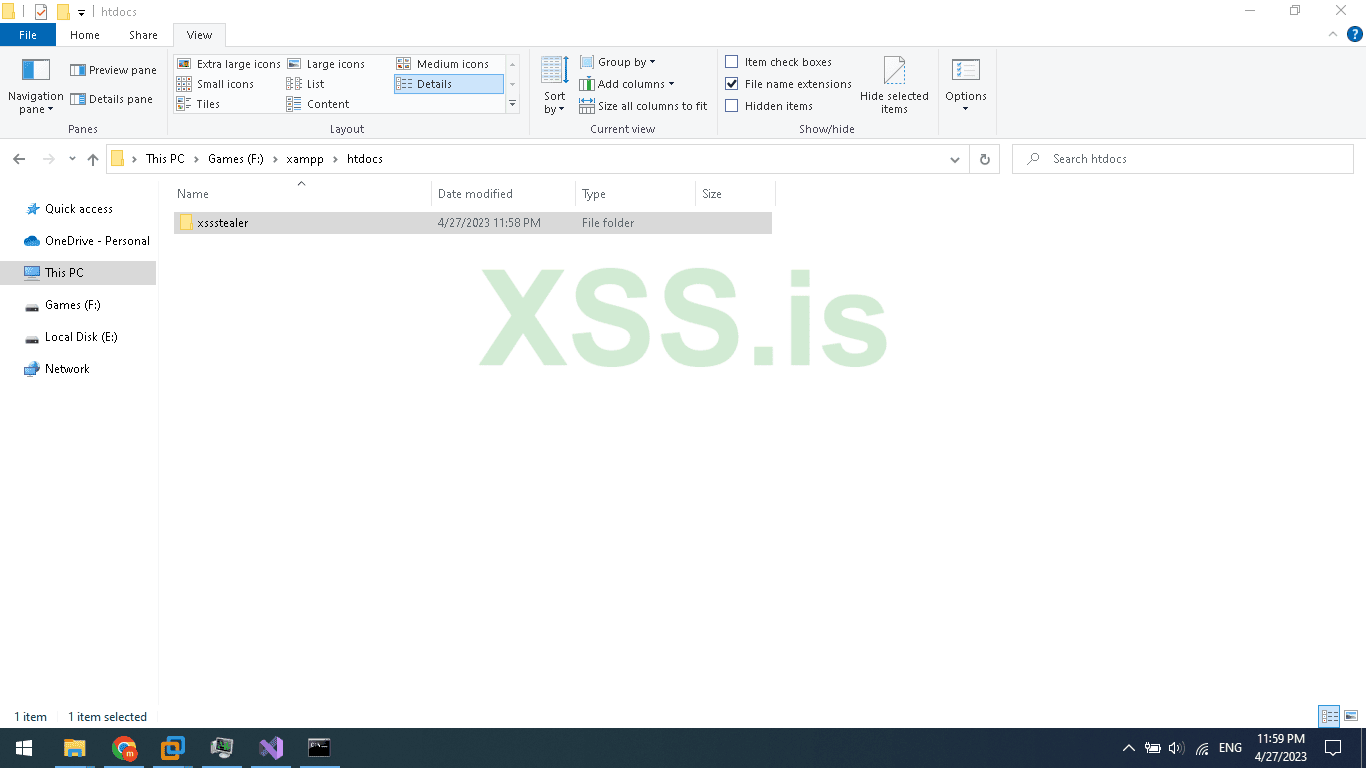Switch to the Home ribbon tab
The height and width of the screenshot is (768, 1366).
[x=85, y=35]
